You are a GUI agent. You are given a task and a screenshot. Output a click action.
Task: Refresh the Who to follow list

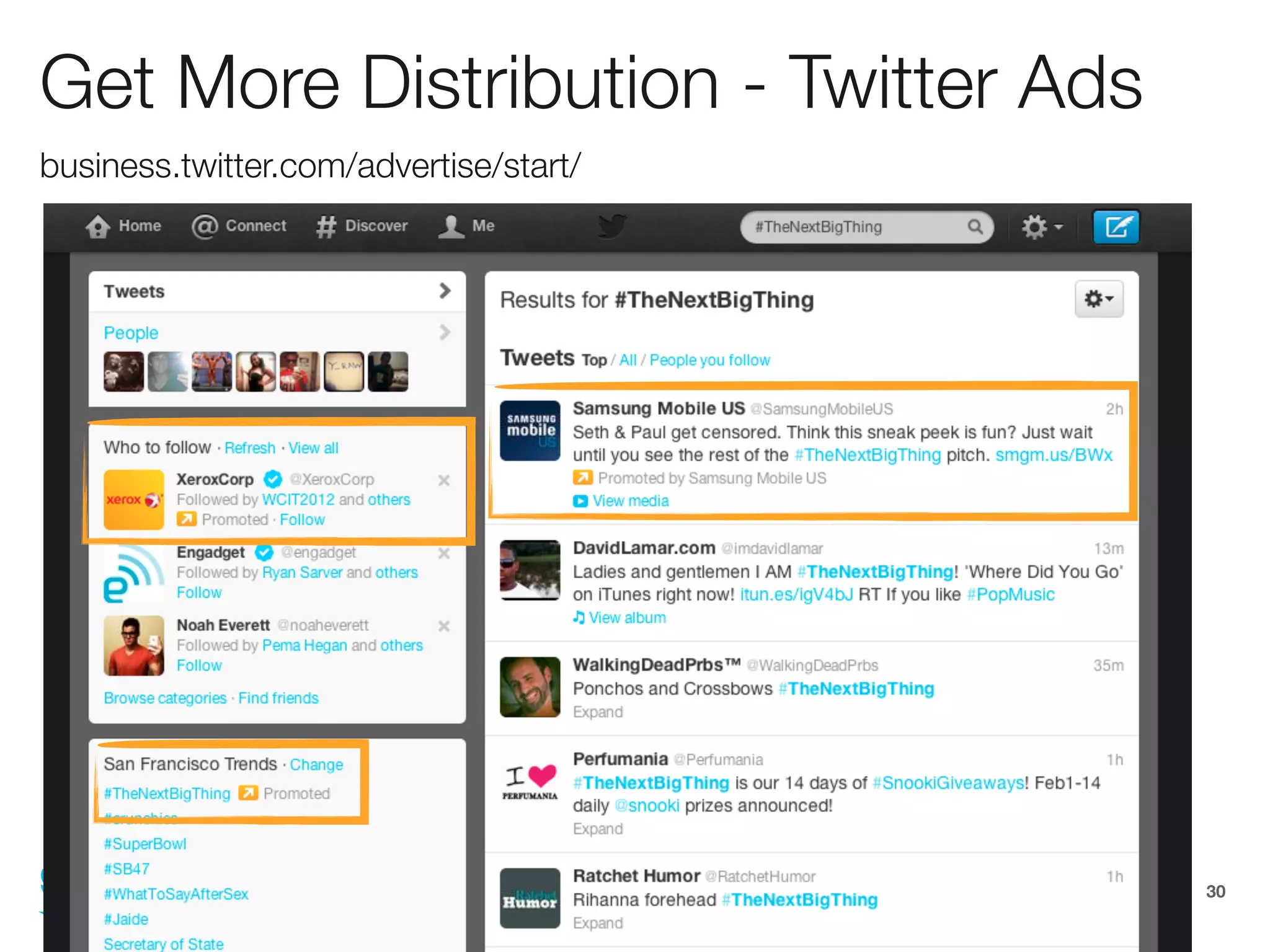click(x=250, y=447)
